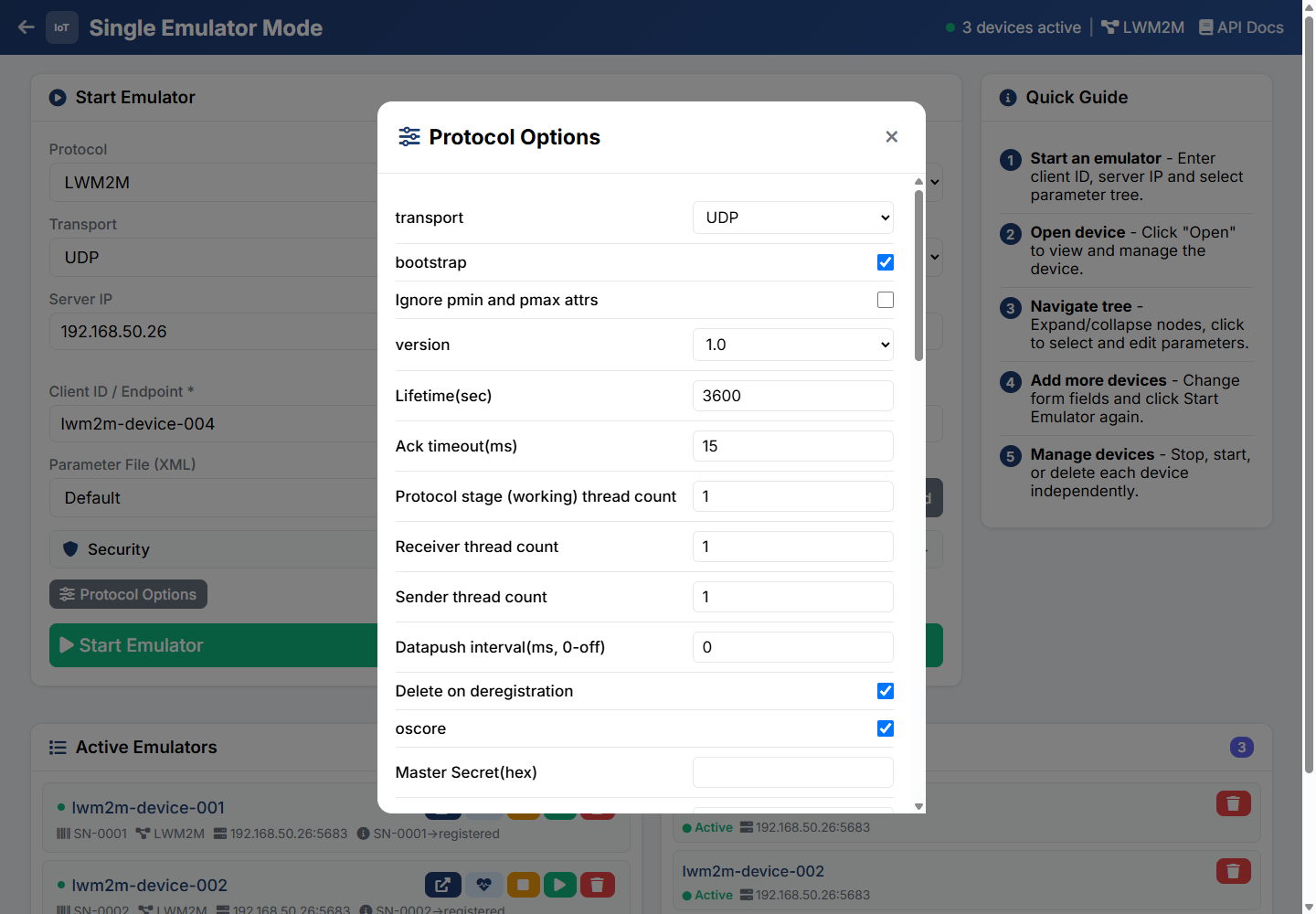Uncheck Delete on deregistration
The height and width of the screenshot is (914, 1316).
point(886,691)
